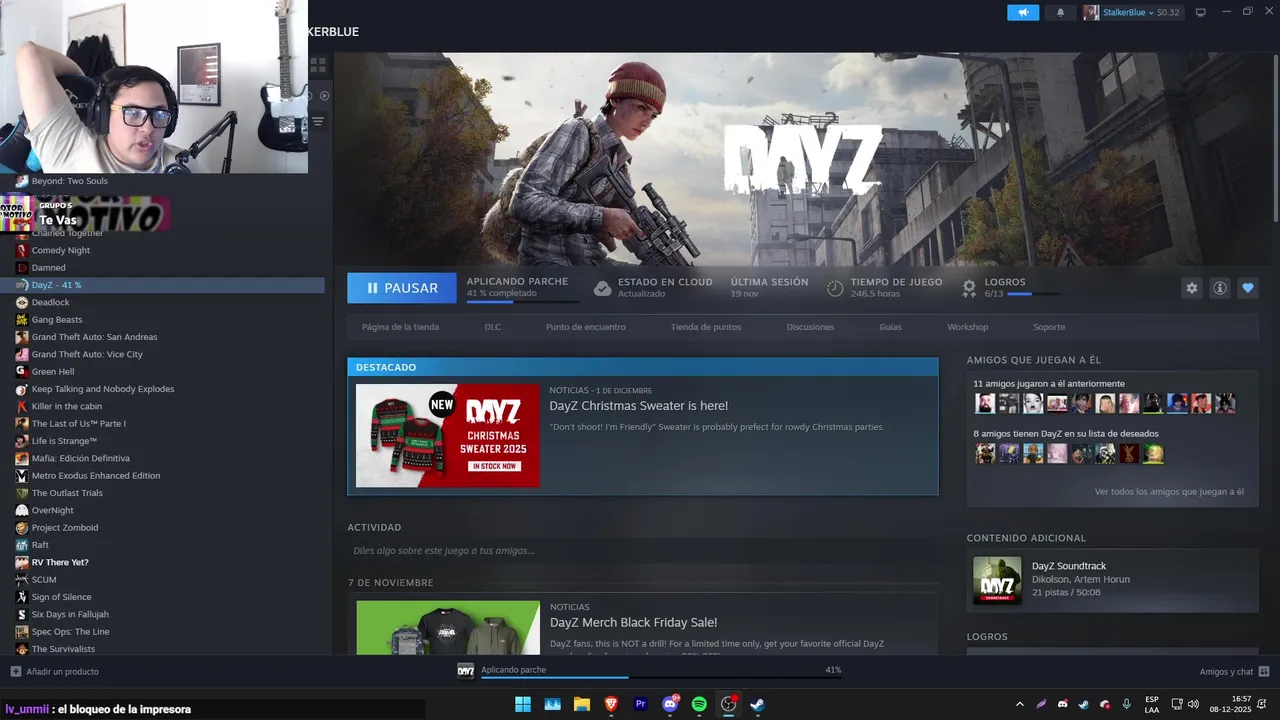The height and width of the screenshot is (720, 1280).
Task: Type in the activity comment field
Action: [642, 551]
